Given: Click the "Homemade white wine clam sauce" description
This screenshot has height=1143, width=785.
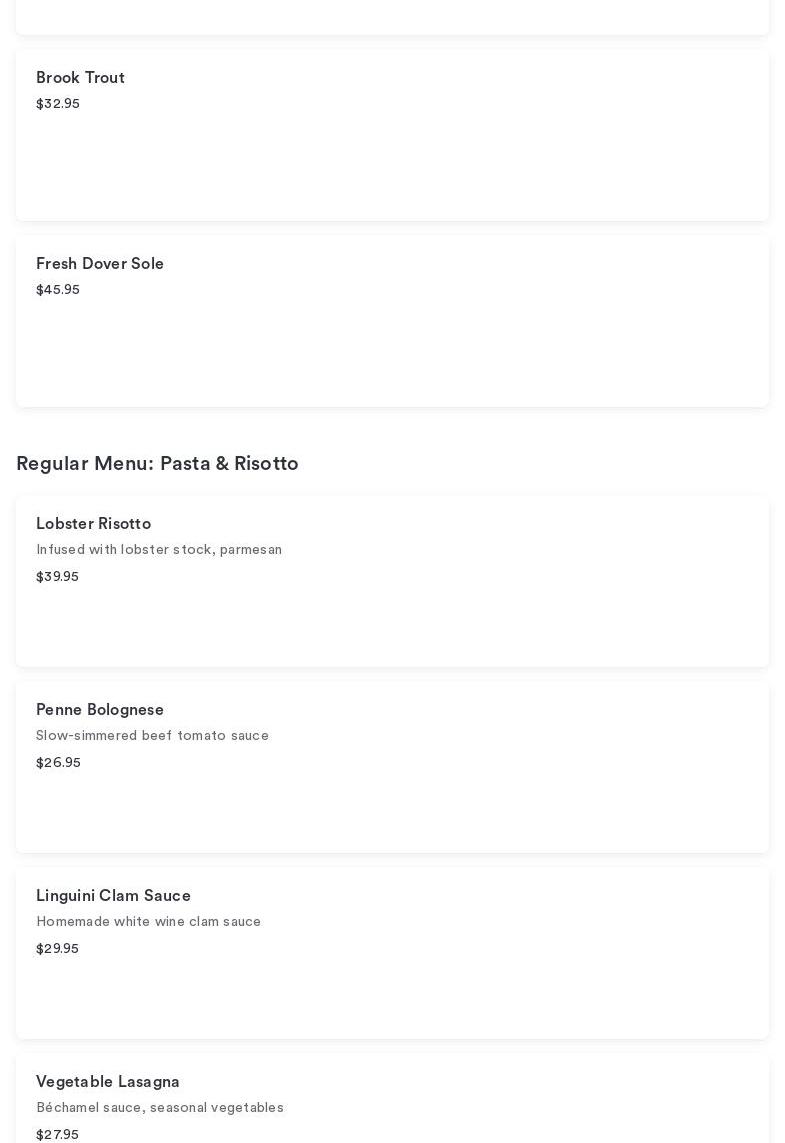Looking at the screenshot, I should 148,922.
